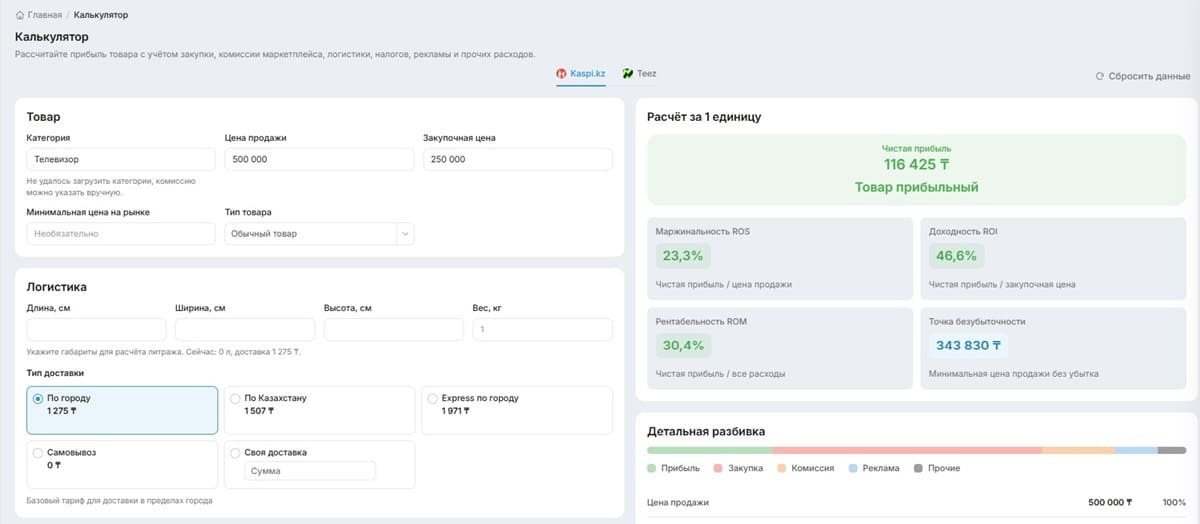This screenshot has width=1200, height=524.
Task: Click the green Прибыль segment of breakdown bar
Action: click(709, 450)
